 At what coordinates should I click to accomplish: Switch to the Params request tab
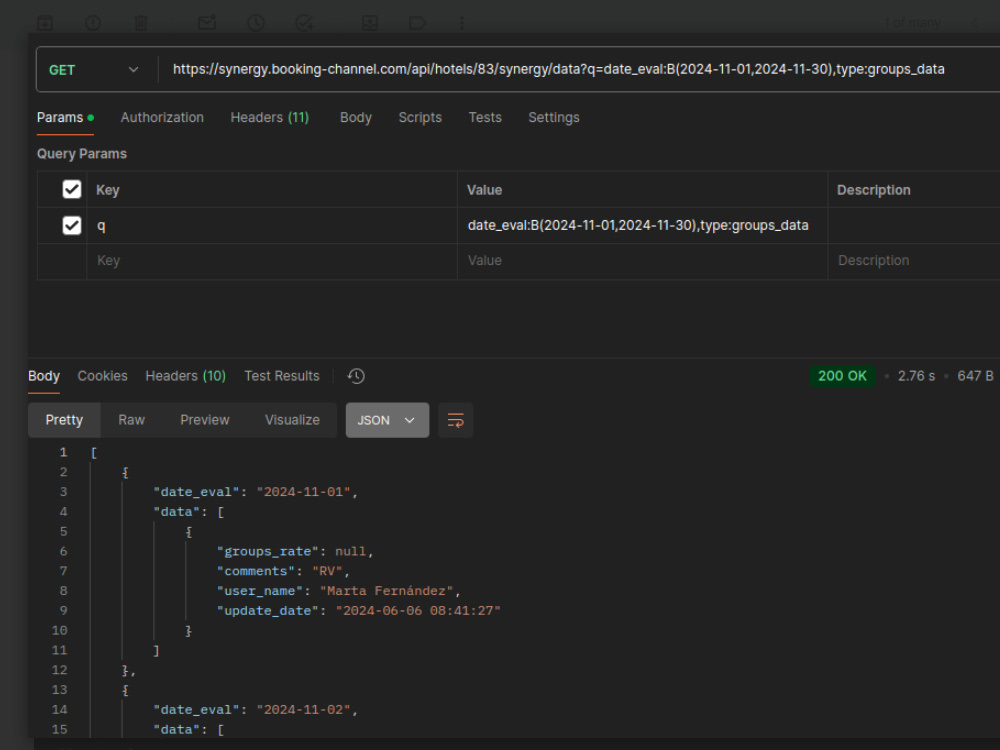[x=65, y=118]
